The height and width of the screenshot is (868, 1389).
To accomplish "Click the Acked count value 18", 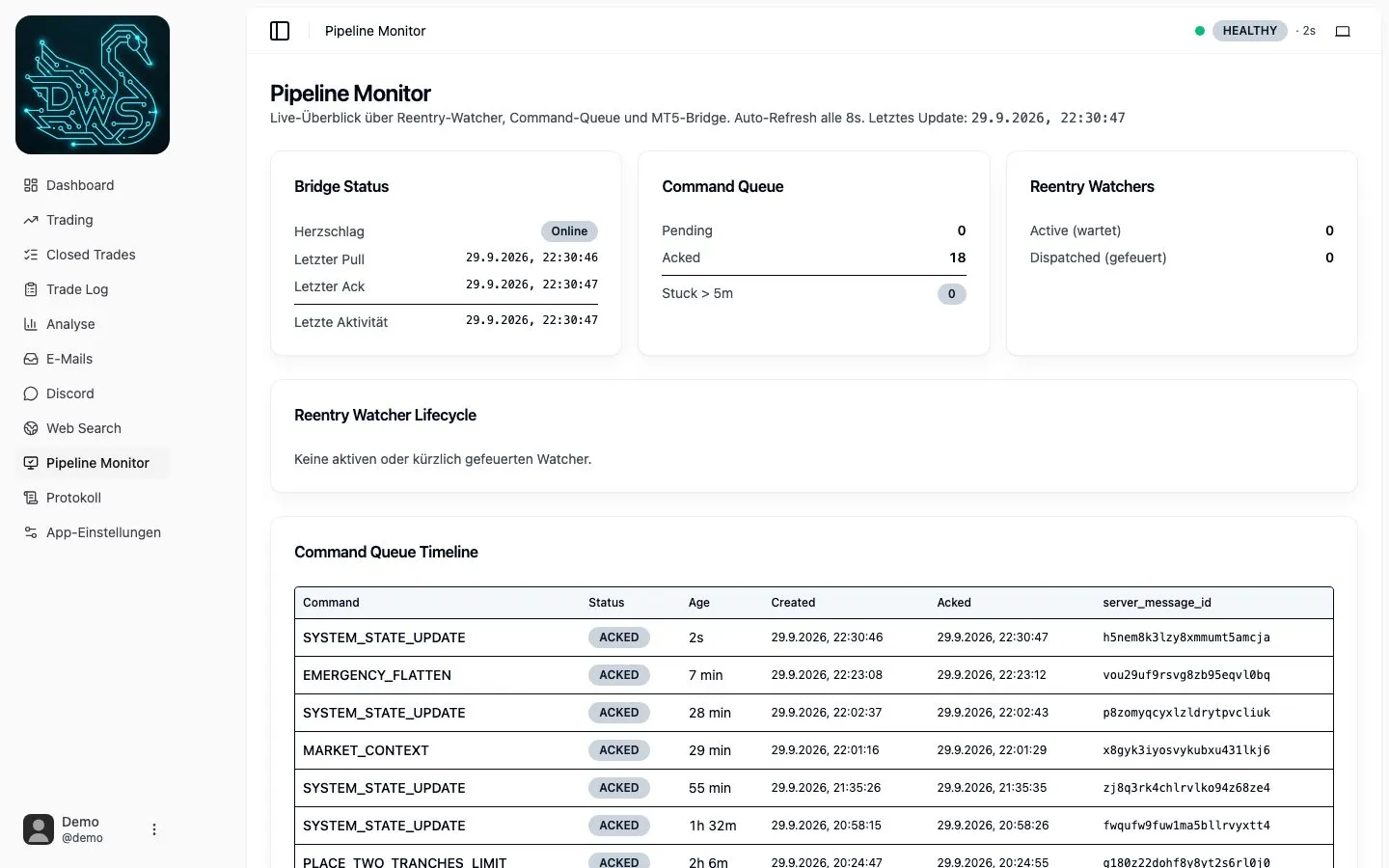I will pyautogui.click(x=957, y=258).
